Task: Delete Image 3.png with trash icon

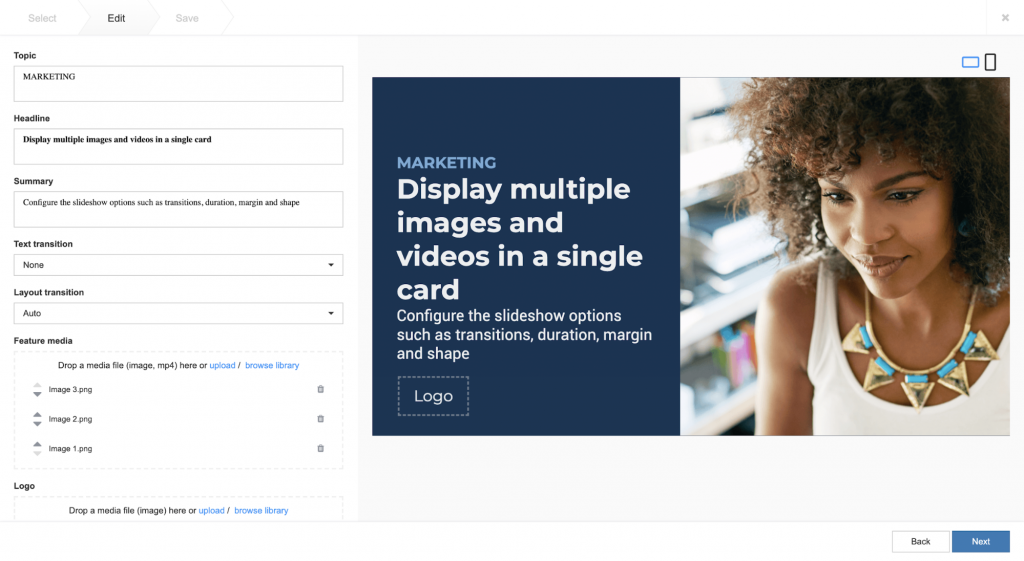Action: pos(321,389)
